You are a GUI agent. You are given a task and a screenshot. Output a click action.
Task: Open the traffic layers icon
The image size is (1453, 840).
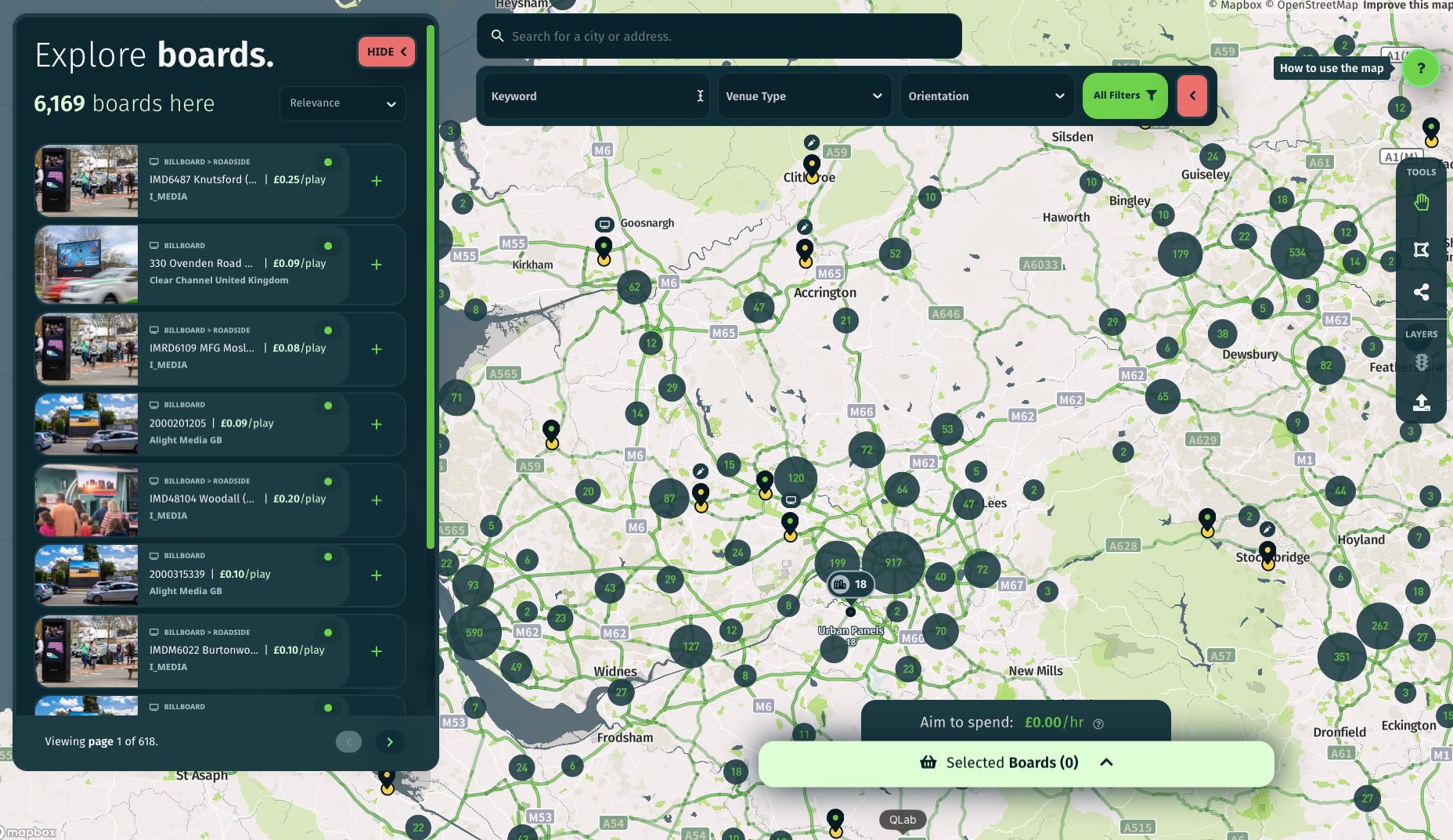click(x=1421, y=362)
